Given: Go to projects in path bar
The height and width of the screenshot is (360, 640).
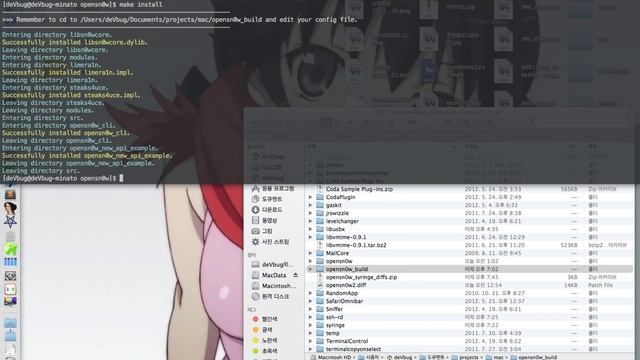Looking at the screenshot, I should [x=464, y=357].
